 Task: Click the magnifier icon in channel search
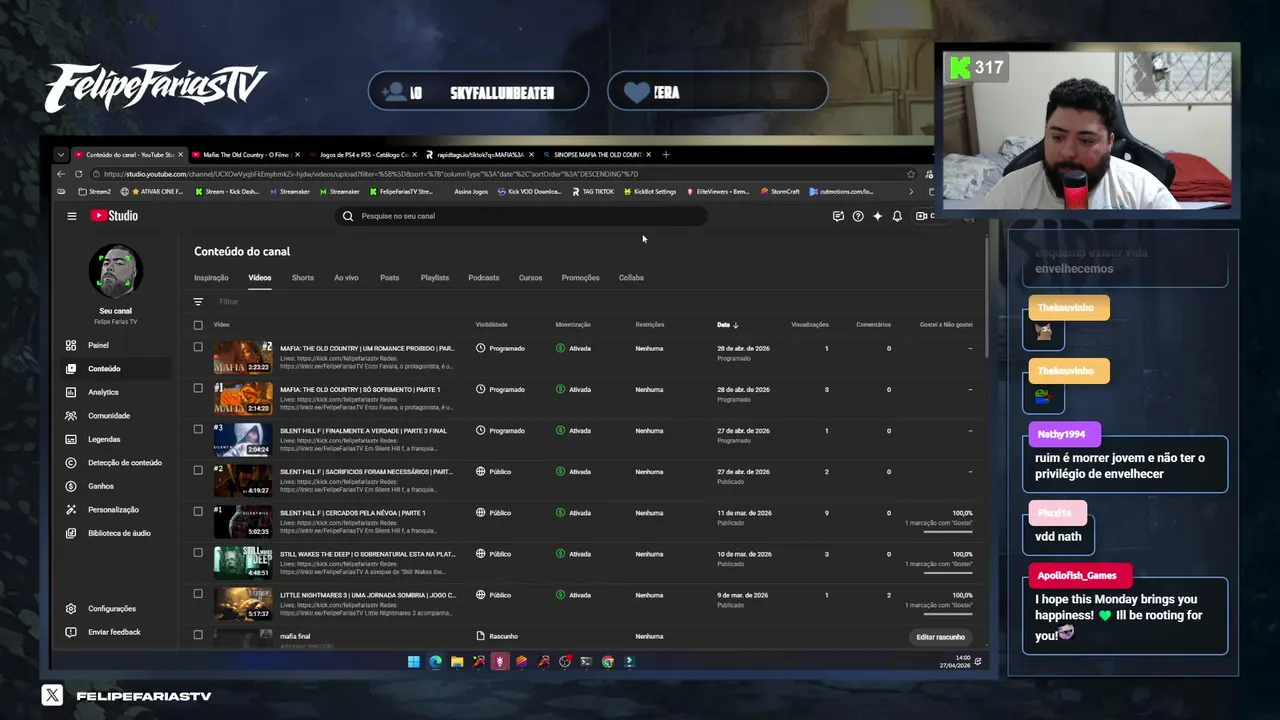point(348,216)
